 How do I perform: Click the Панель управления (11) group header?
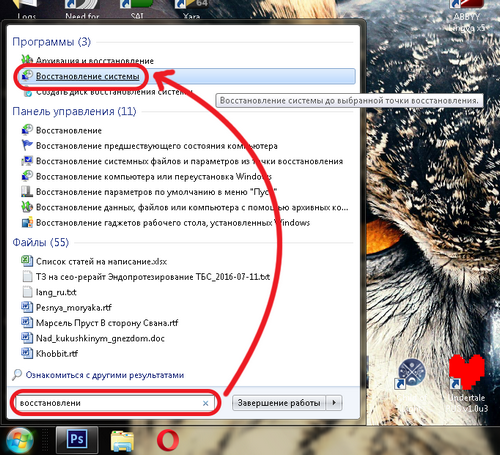tap(74, 111)
